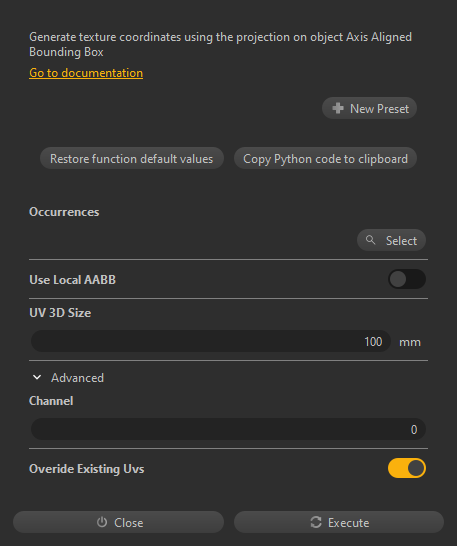Click Restore function default values button
This screenshot has height=546, width=457.
coord(132,158)
